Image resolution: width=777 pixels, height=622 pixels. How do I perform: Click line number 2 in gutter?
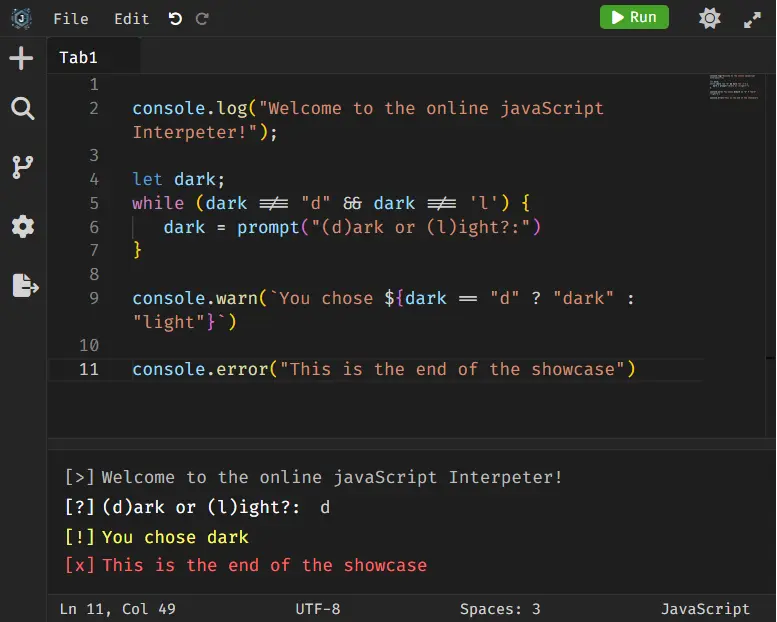[x=94, y=108]
